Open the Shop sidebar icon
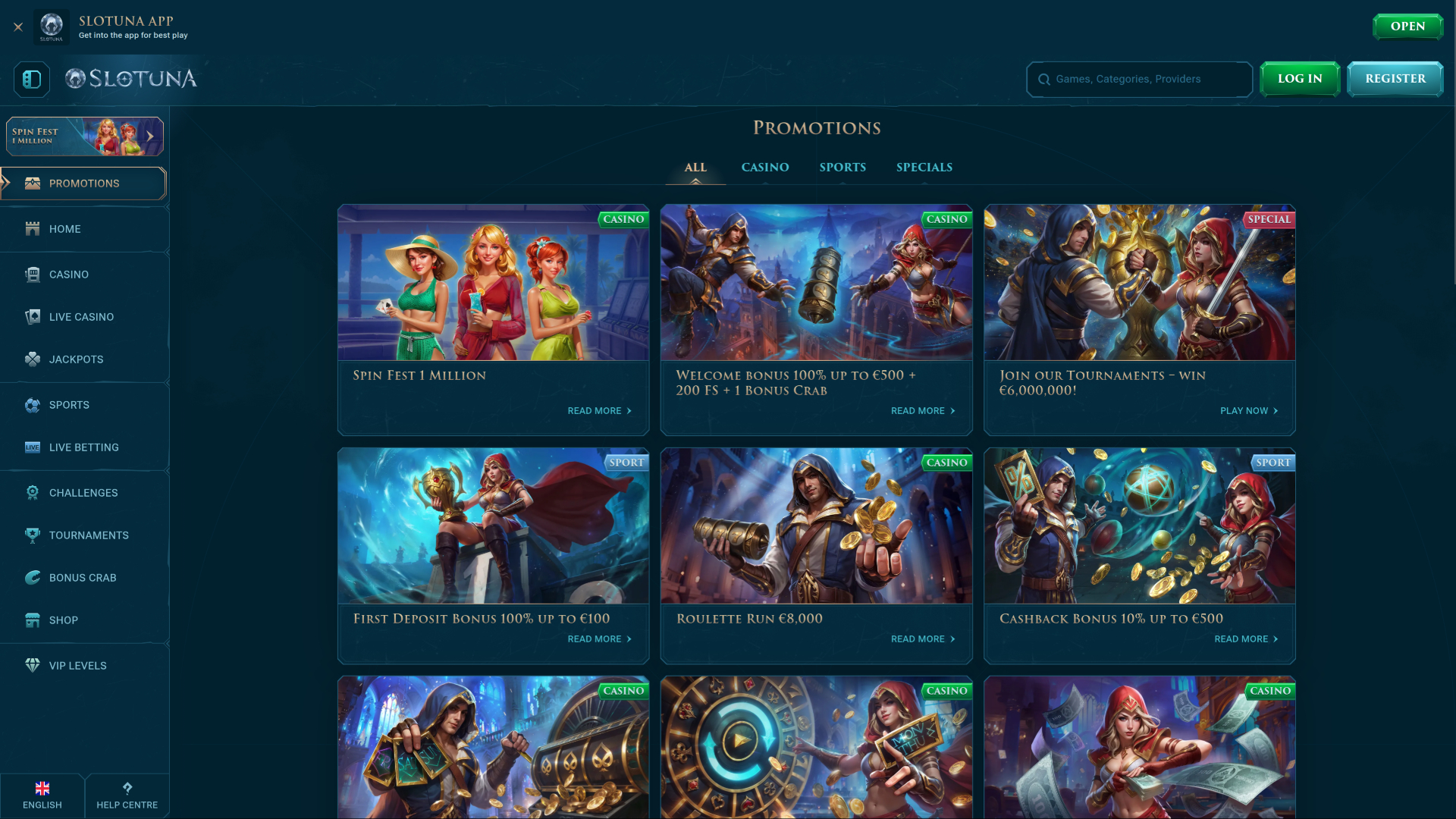 coord(32,620)
